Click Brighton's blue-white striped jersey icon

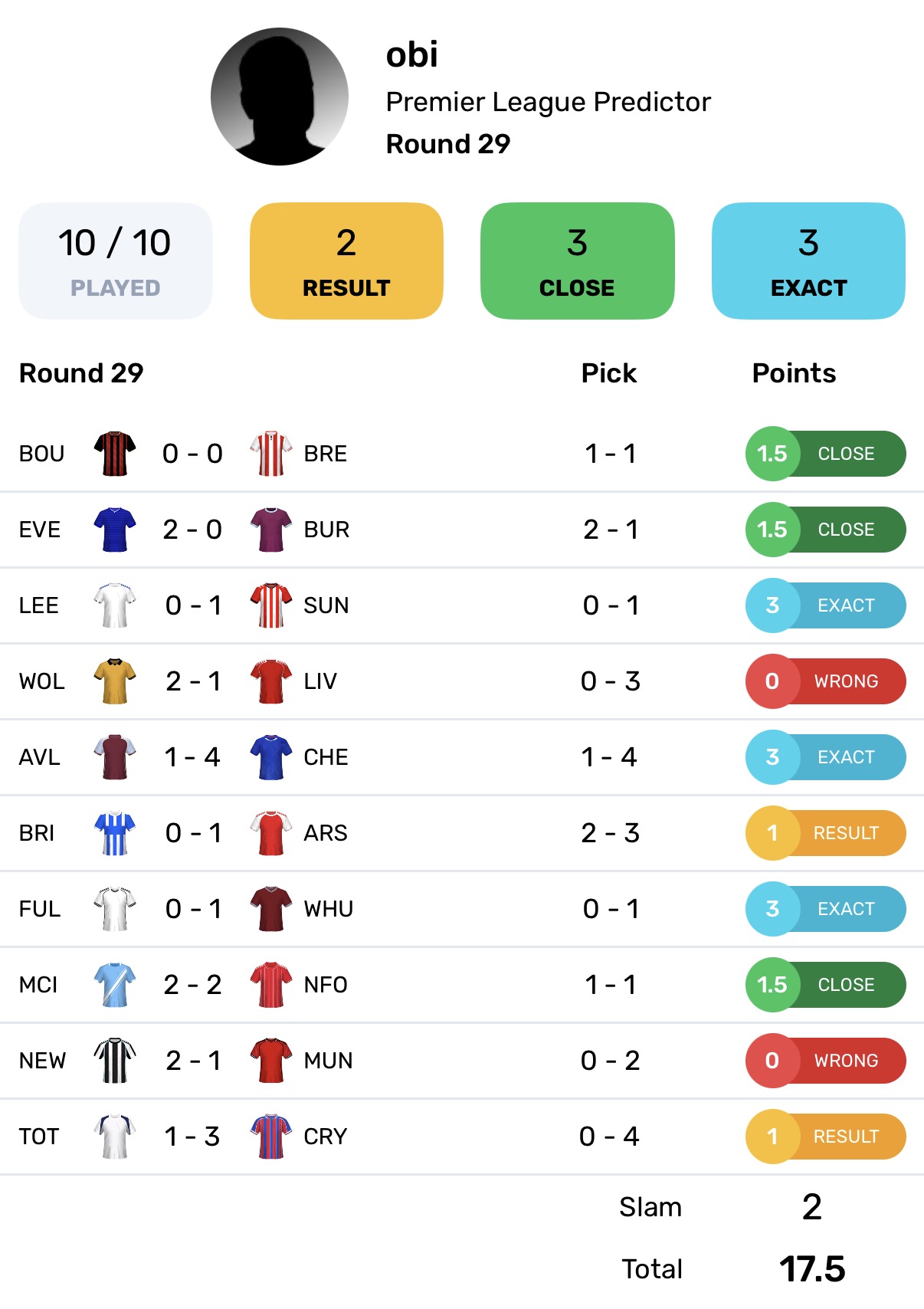tap(115, 832)
